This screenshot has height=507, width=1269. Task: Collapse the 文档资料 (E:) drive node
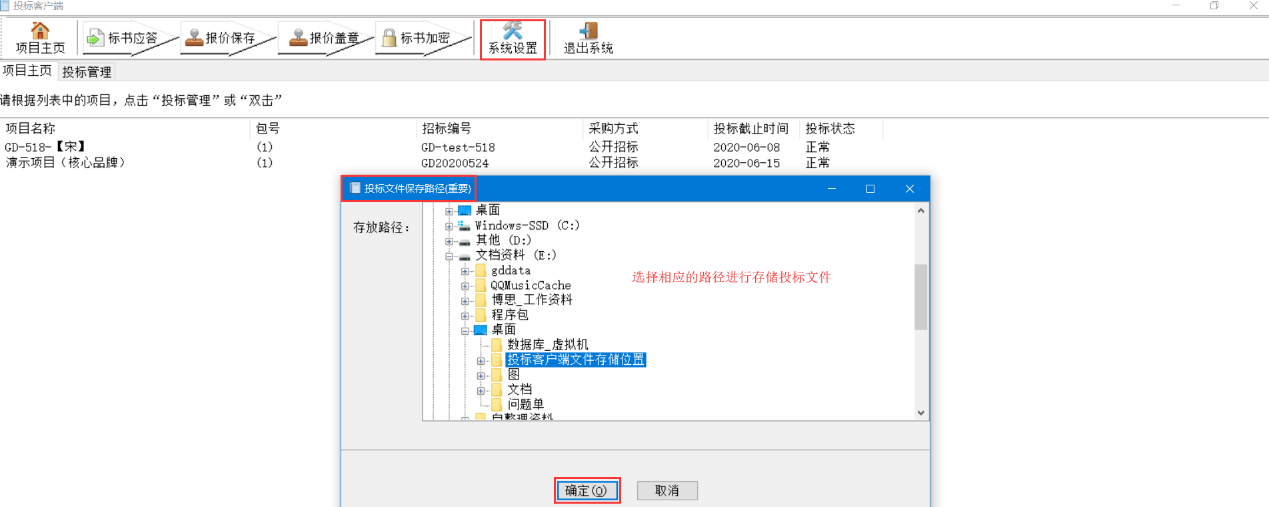tap(449, 256)
